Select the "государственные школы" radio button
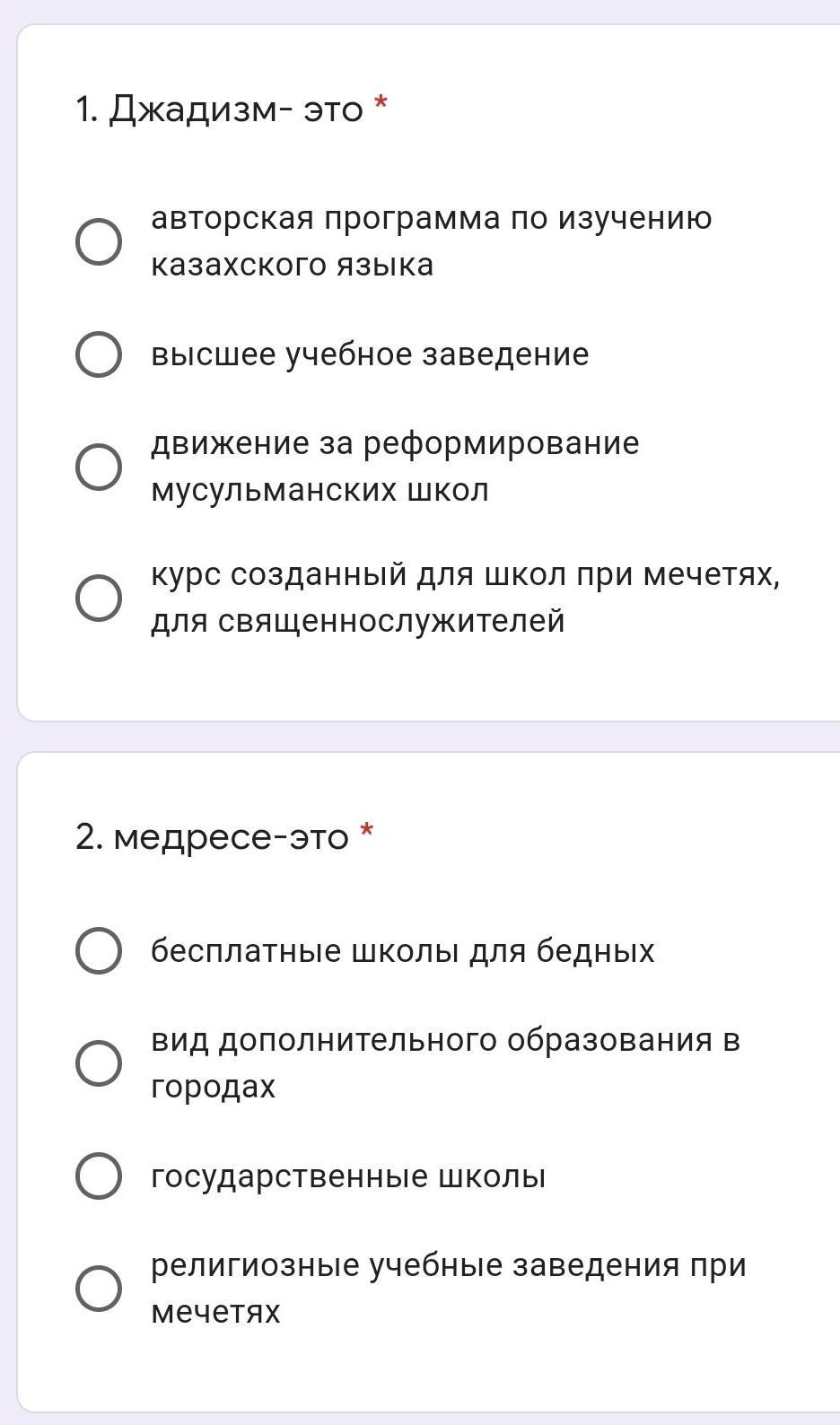The image size is (840, 1425). tap(99, 1176)
